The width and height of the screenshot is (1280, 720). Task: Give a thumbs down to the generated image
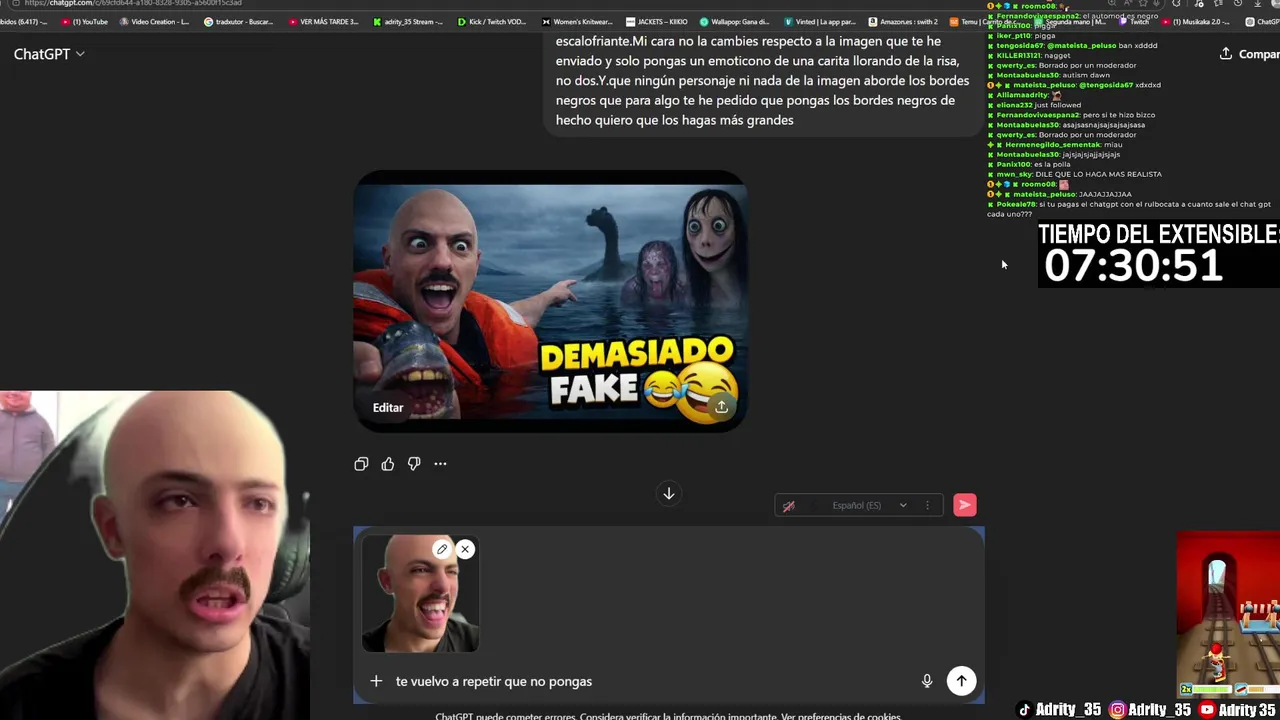[414, 464]
